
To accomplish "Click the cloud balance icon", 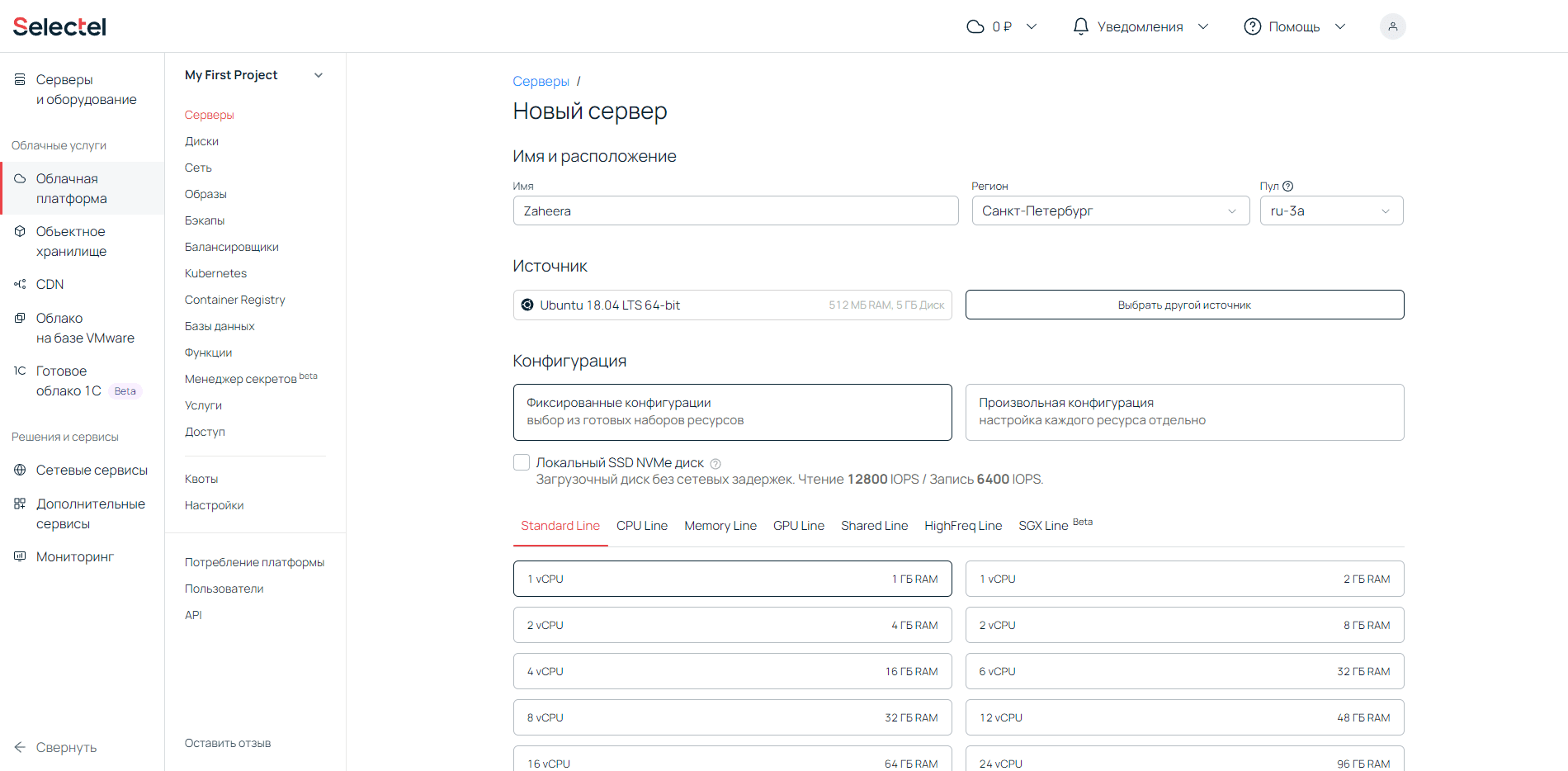I will (975, 26).
